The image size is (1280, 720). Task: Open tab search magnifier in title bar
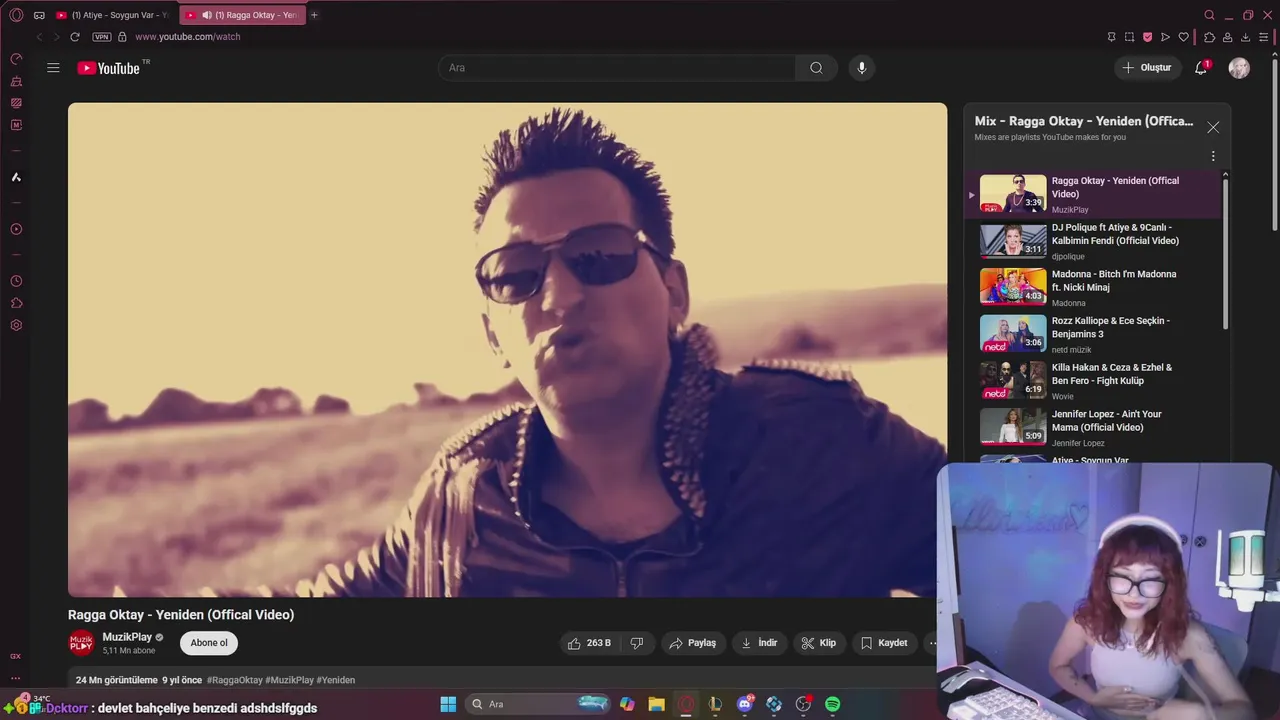point(1209,15)
